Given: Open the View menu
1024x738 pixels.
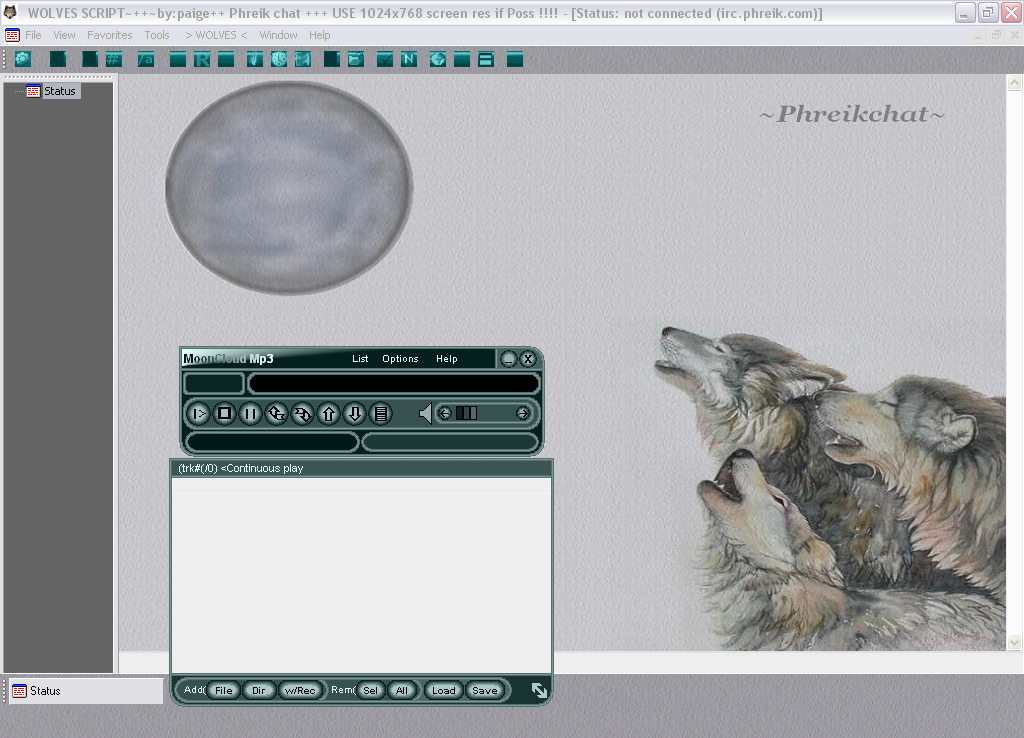Looking at the screenshot, I should click(x=64, y=35).
